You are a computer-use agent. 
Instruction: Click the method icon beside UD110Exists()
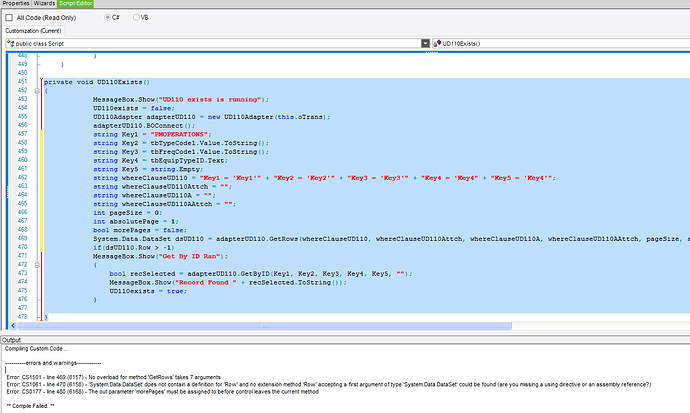coord(437,43)
